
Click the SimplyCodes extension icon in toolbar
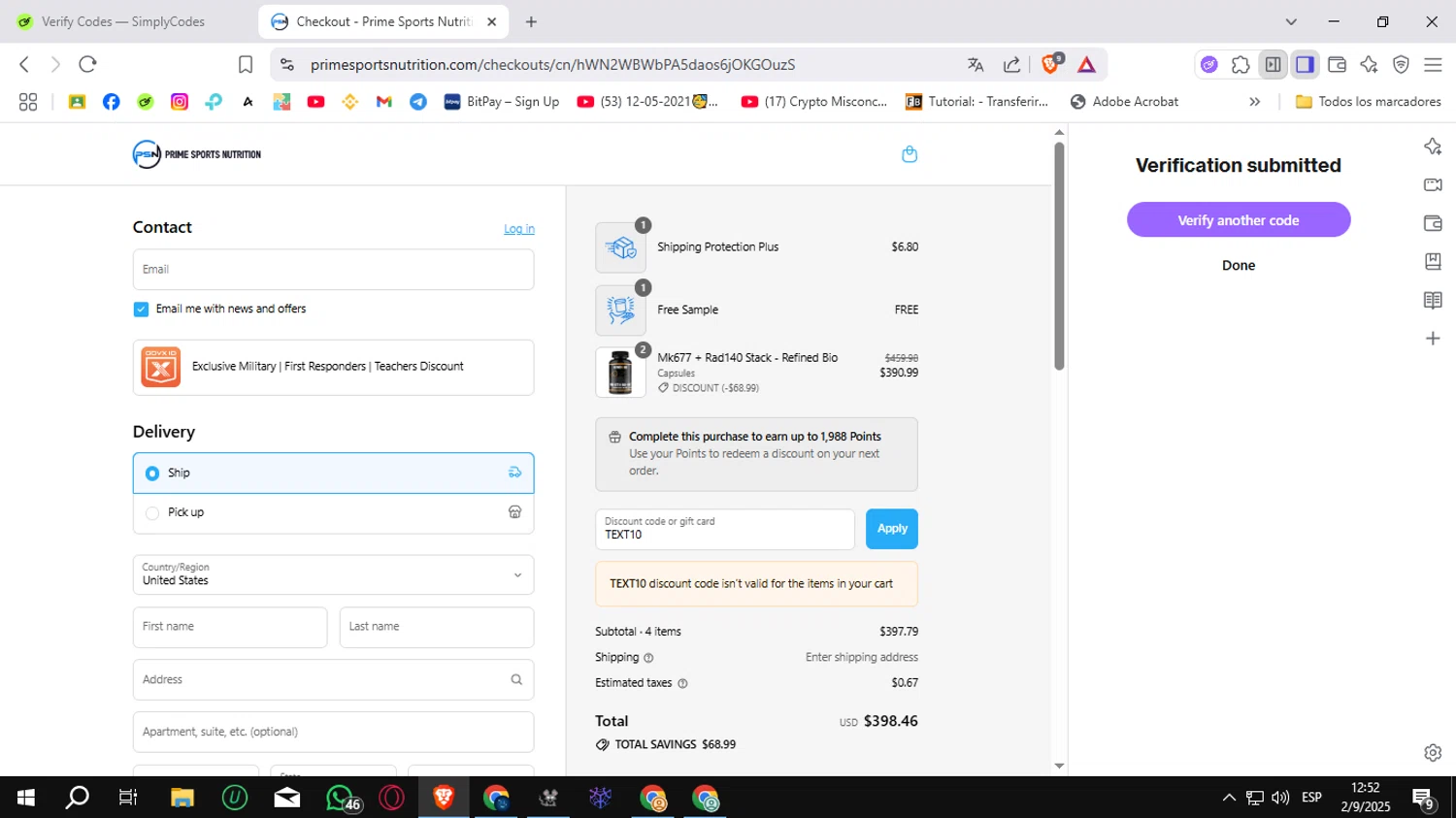(1208, 65)
